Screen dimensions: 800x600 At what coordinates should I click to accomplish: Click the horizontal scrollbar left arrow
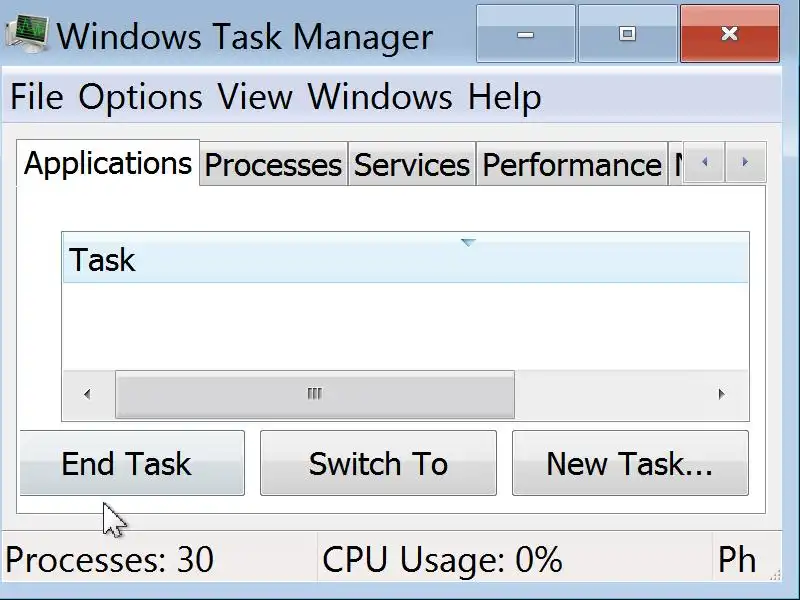pyautogui.click(x=87, y=395)
